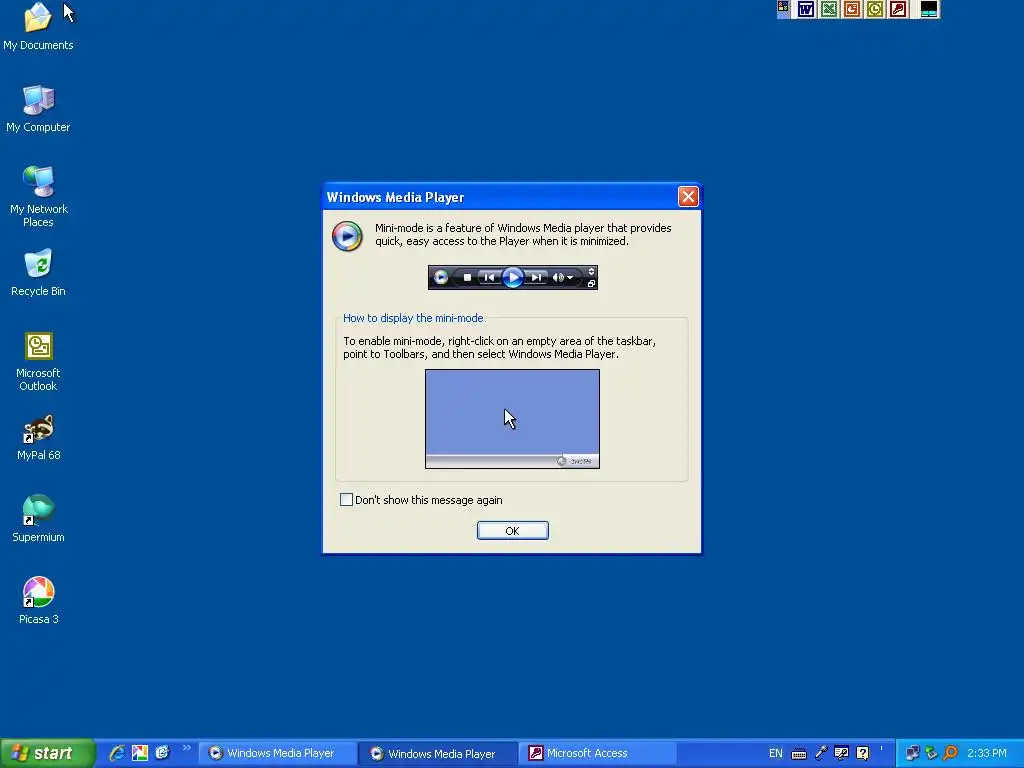Select the My Computer desktop icon
This screenshot has width=1024, height=768.
pos(38,109)
